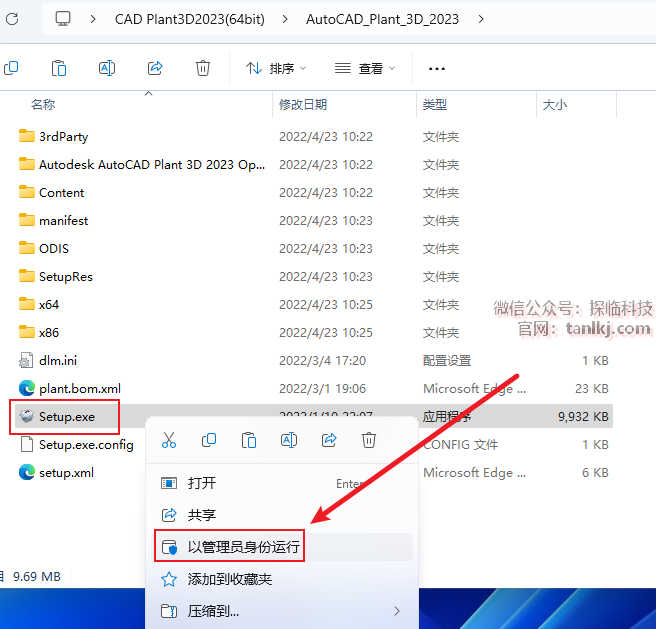656x629 pixels.
Task: Click the blank document icon of Setup.exe.config
Action: coord(27,444)
